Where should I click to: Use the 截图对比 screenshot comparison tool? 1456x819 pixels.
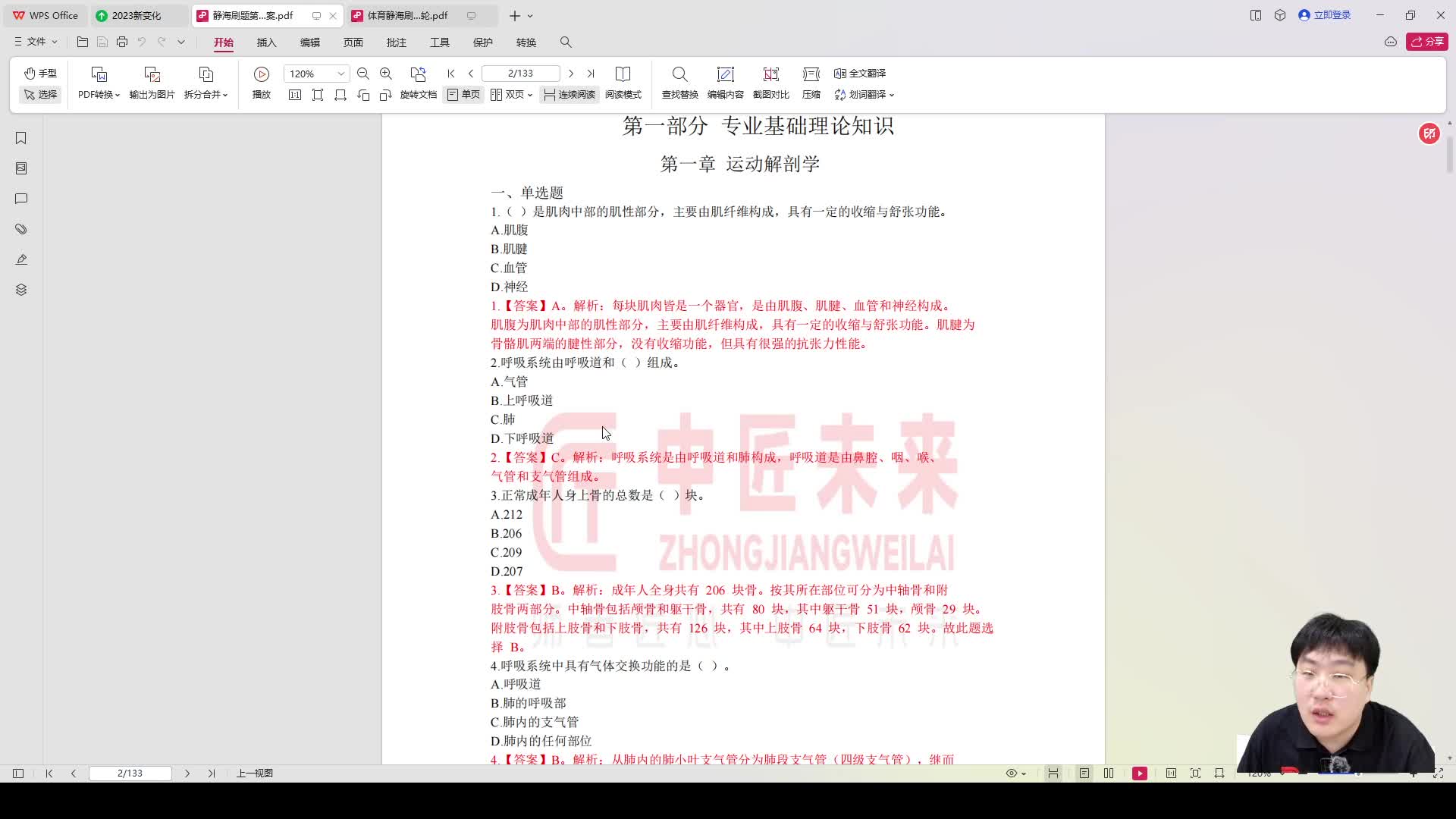(x=770, y=81)
